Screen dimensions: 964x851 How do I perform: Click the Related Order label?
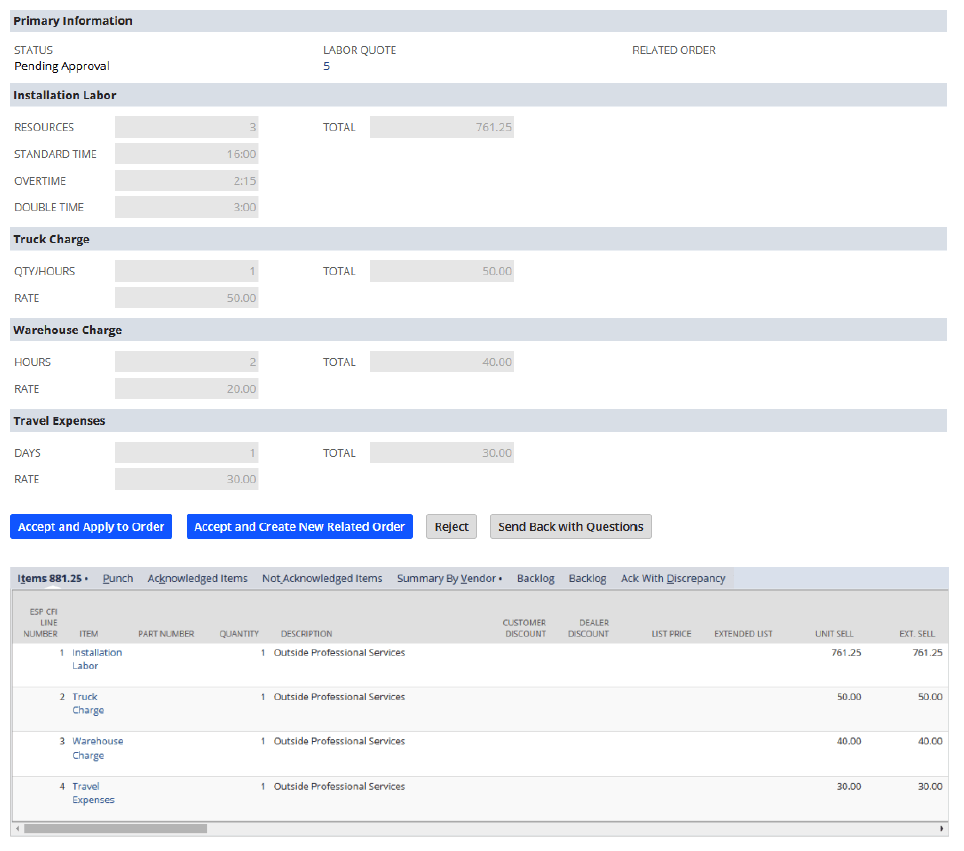pyautogui.click(x=674, y=50)
